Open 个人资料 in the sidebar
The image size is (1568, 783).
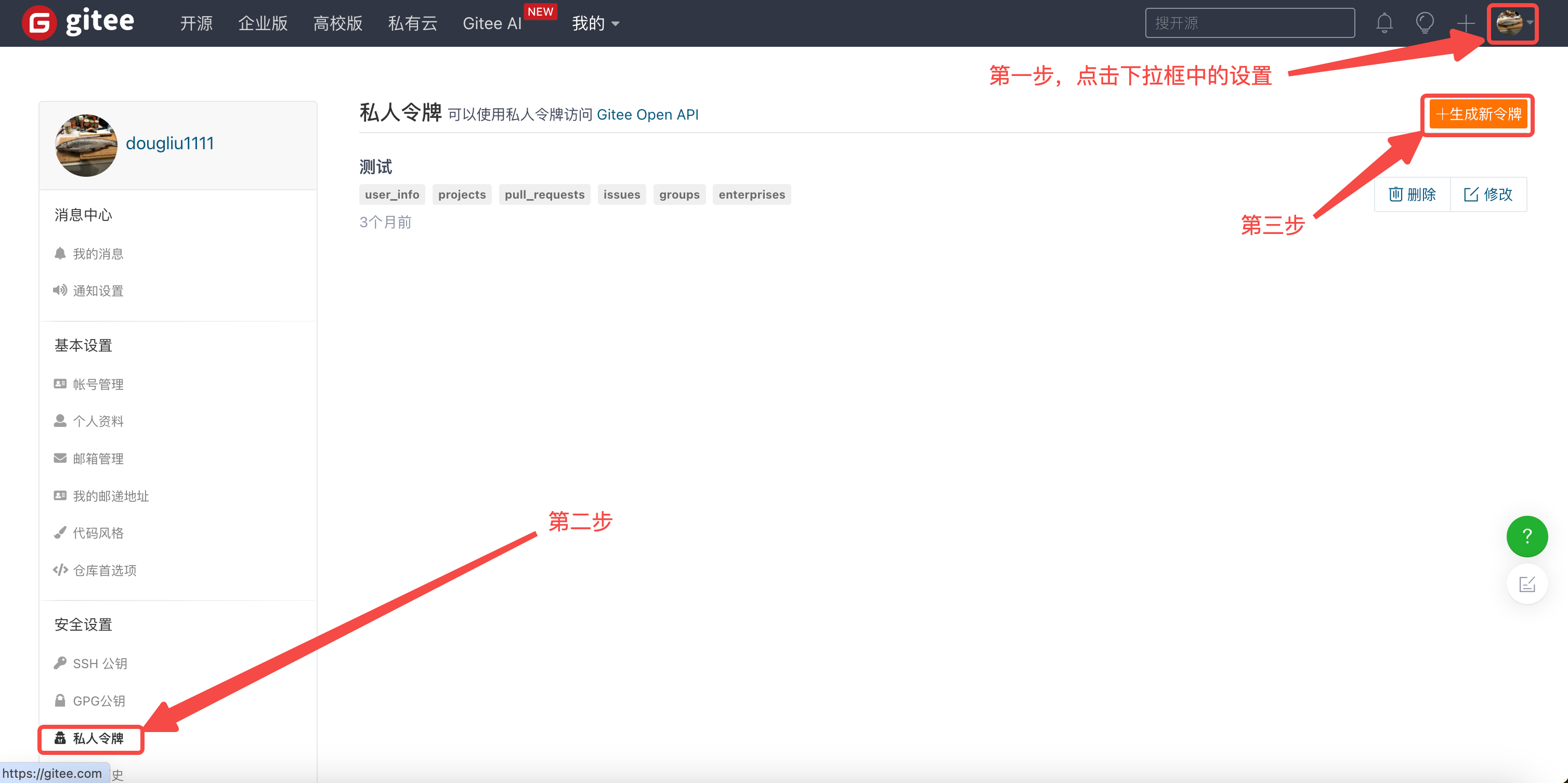point(89,421)
